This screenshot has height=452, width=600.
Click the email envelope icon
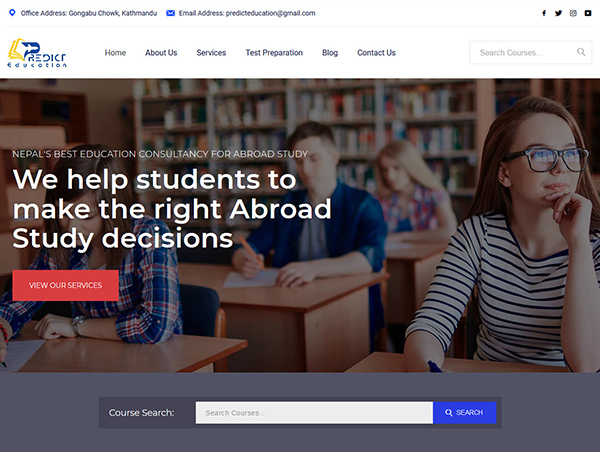(x=170, y=13)
